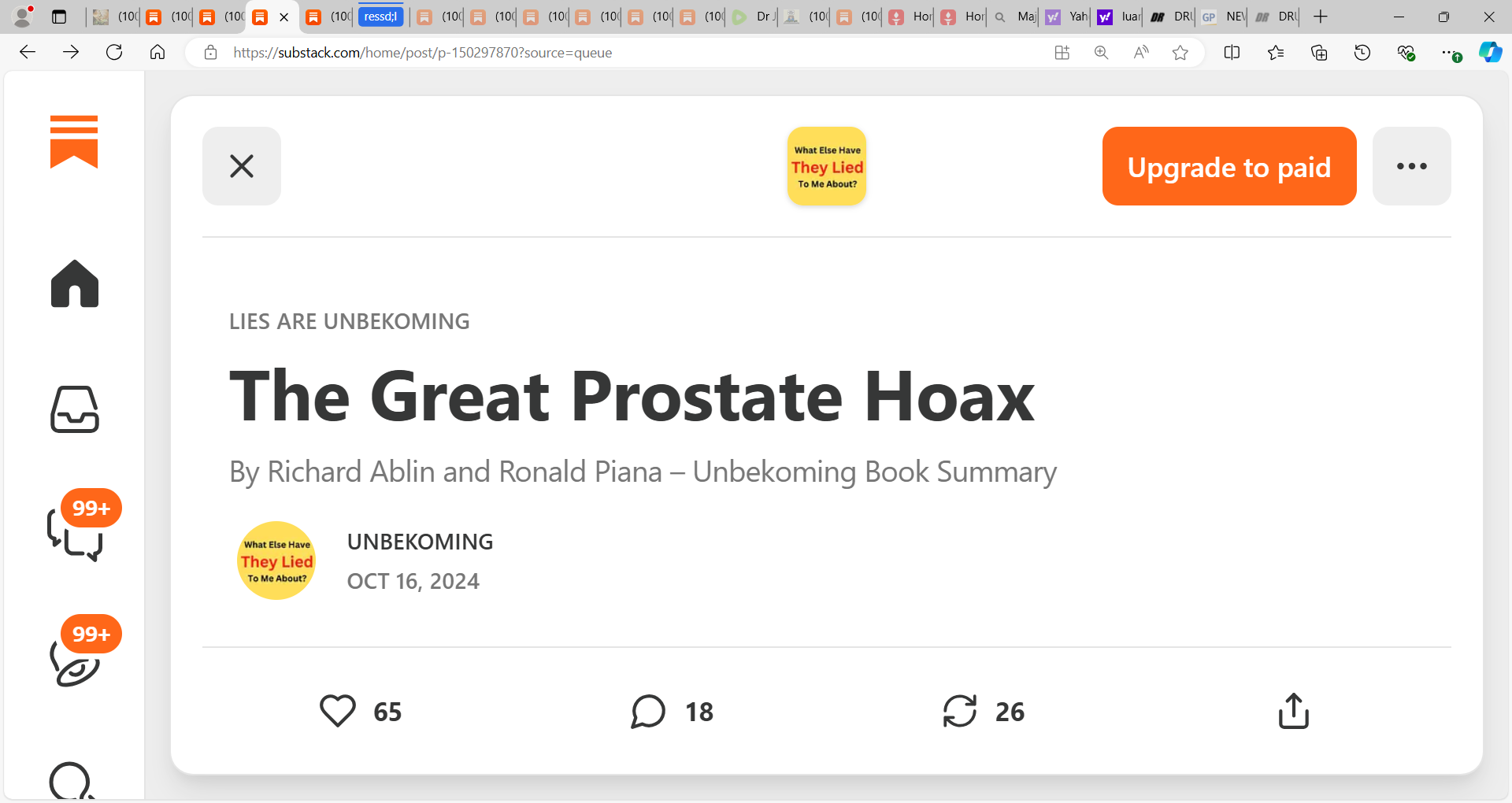Switch to the NE\ tab
This screenshot has height=803, width=1512.
(1223, 17)
